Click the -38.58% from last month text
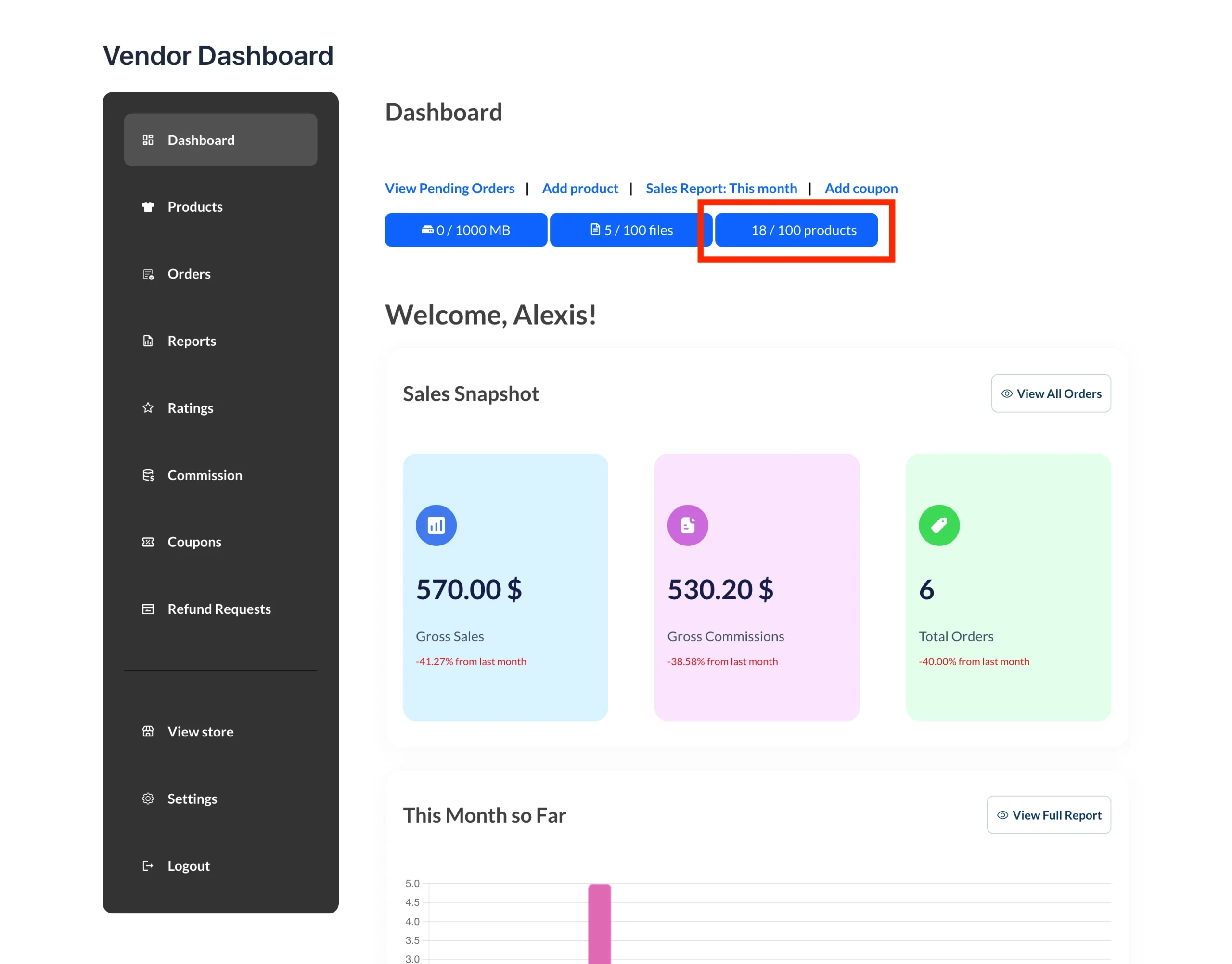 click(722, 661)
